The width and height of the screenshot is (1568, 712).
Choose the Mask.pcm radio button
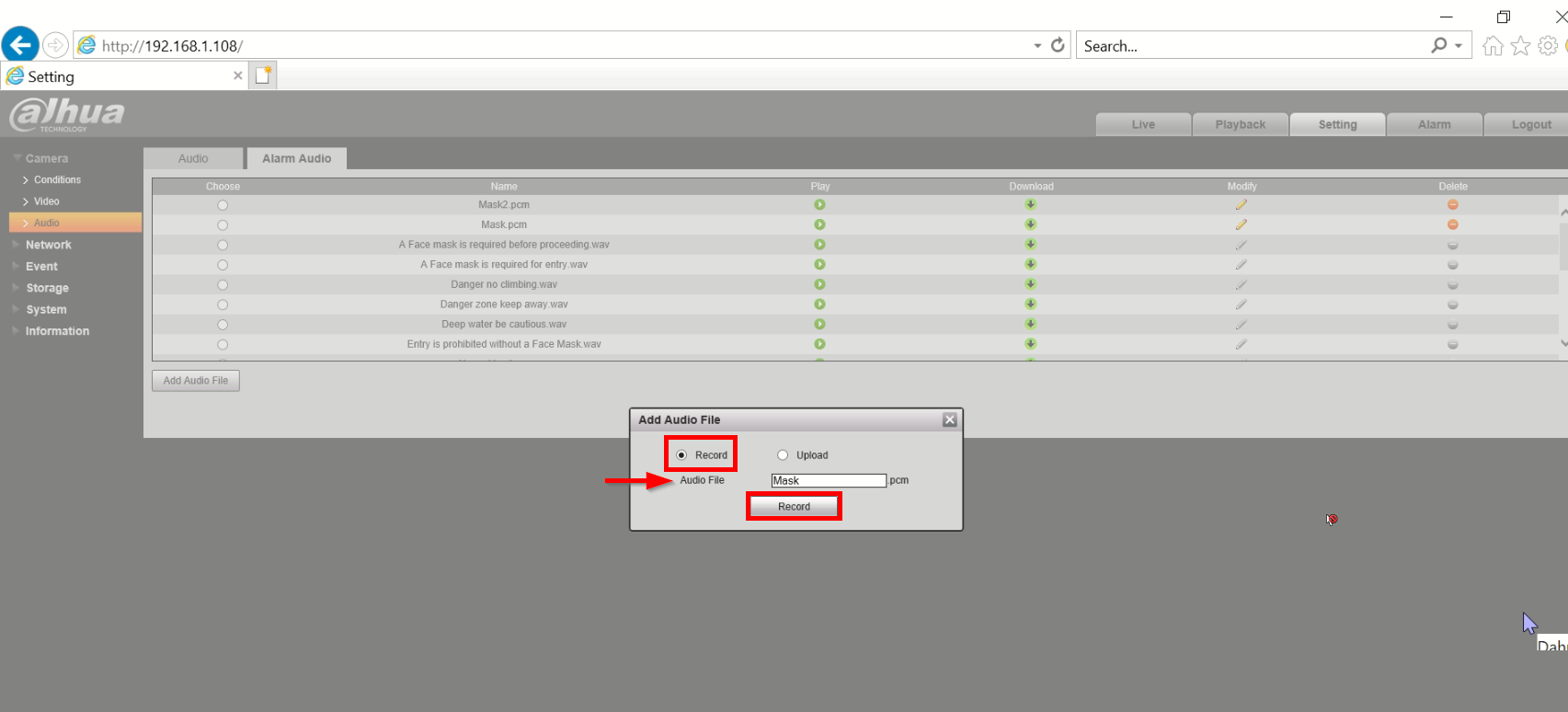click(223, 225)
